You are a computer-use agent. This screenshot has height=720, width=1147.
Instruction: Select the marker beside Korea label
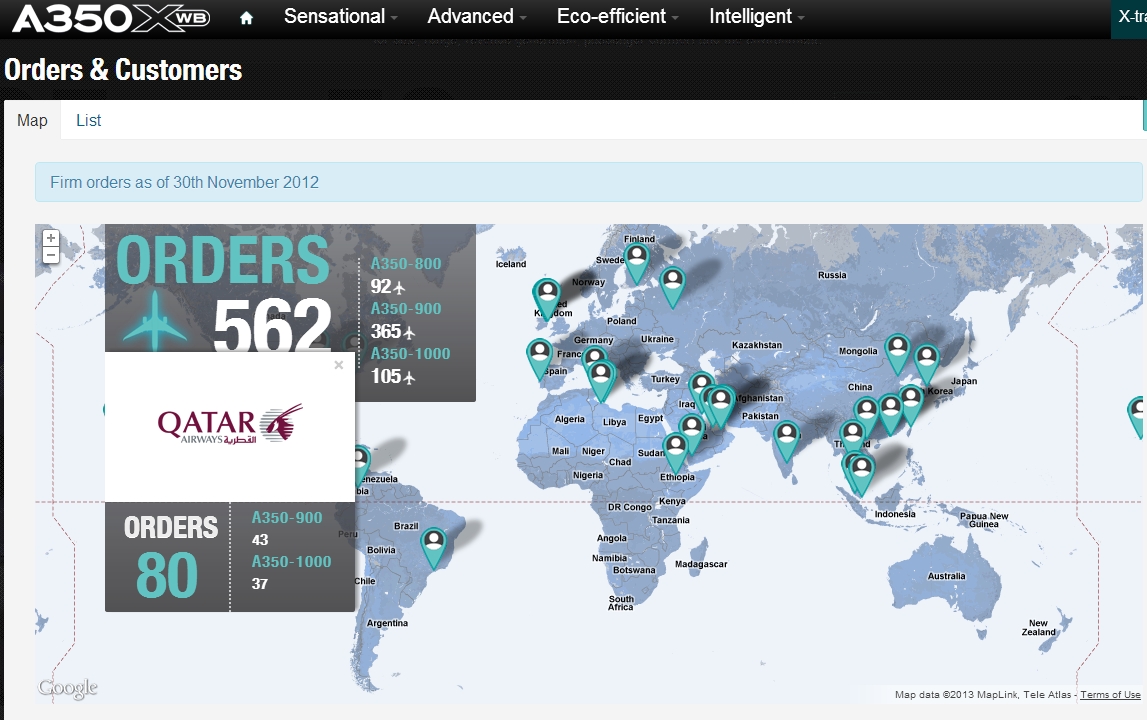tap(911, 405)
